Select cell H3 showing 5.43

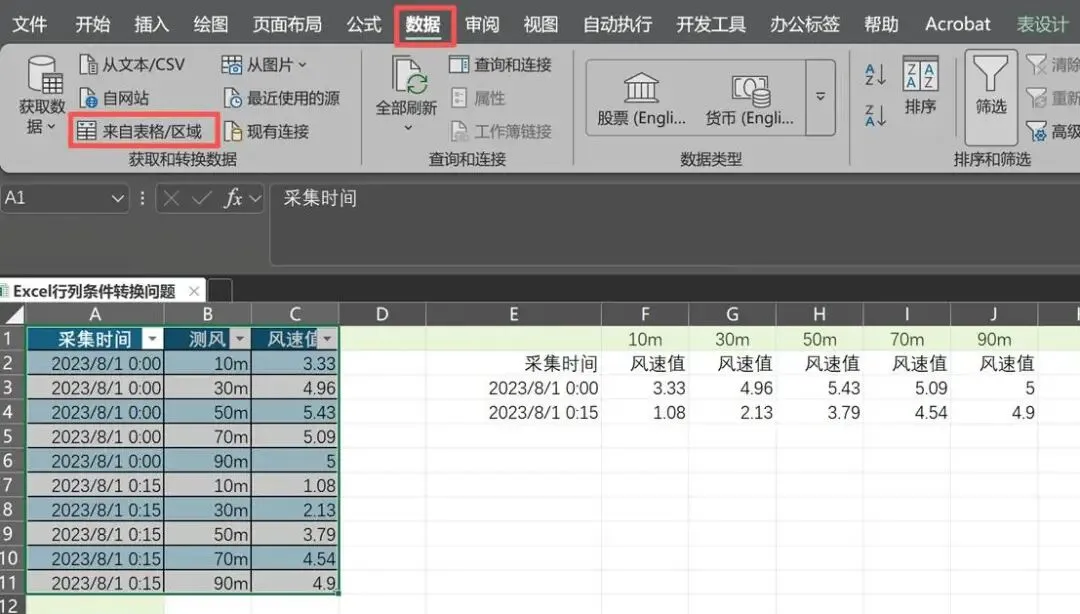click(819, 388)
